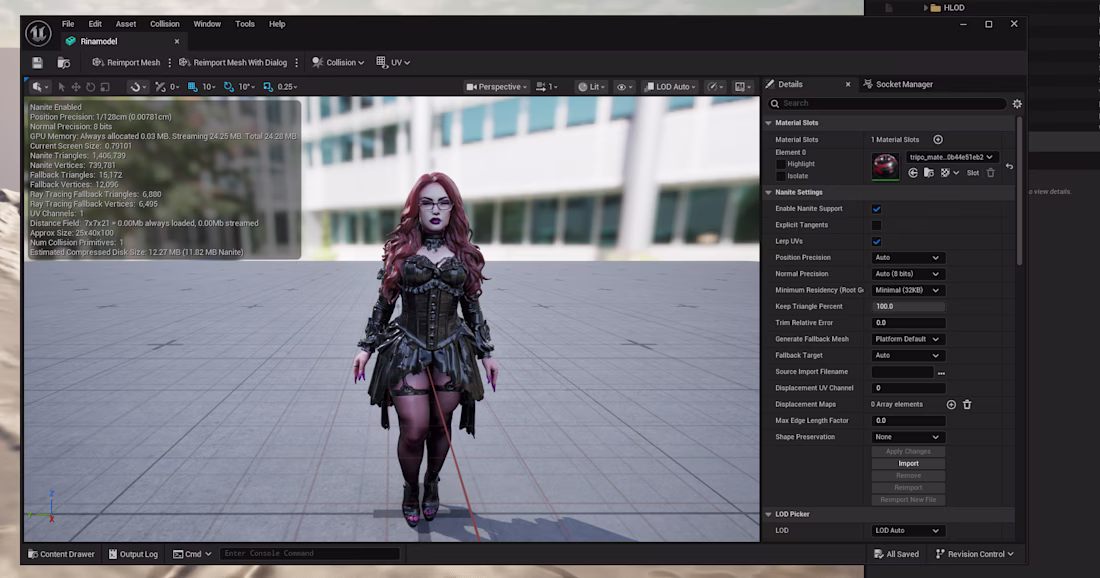Screen dimensions: 1100x578
Task: Open the viewport show-flags eye menu
Action: pos(624,87)
